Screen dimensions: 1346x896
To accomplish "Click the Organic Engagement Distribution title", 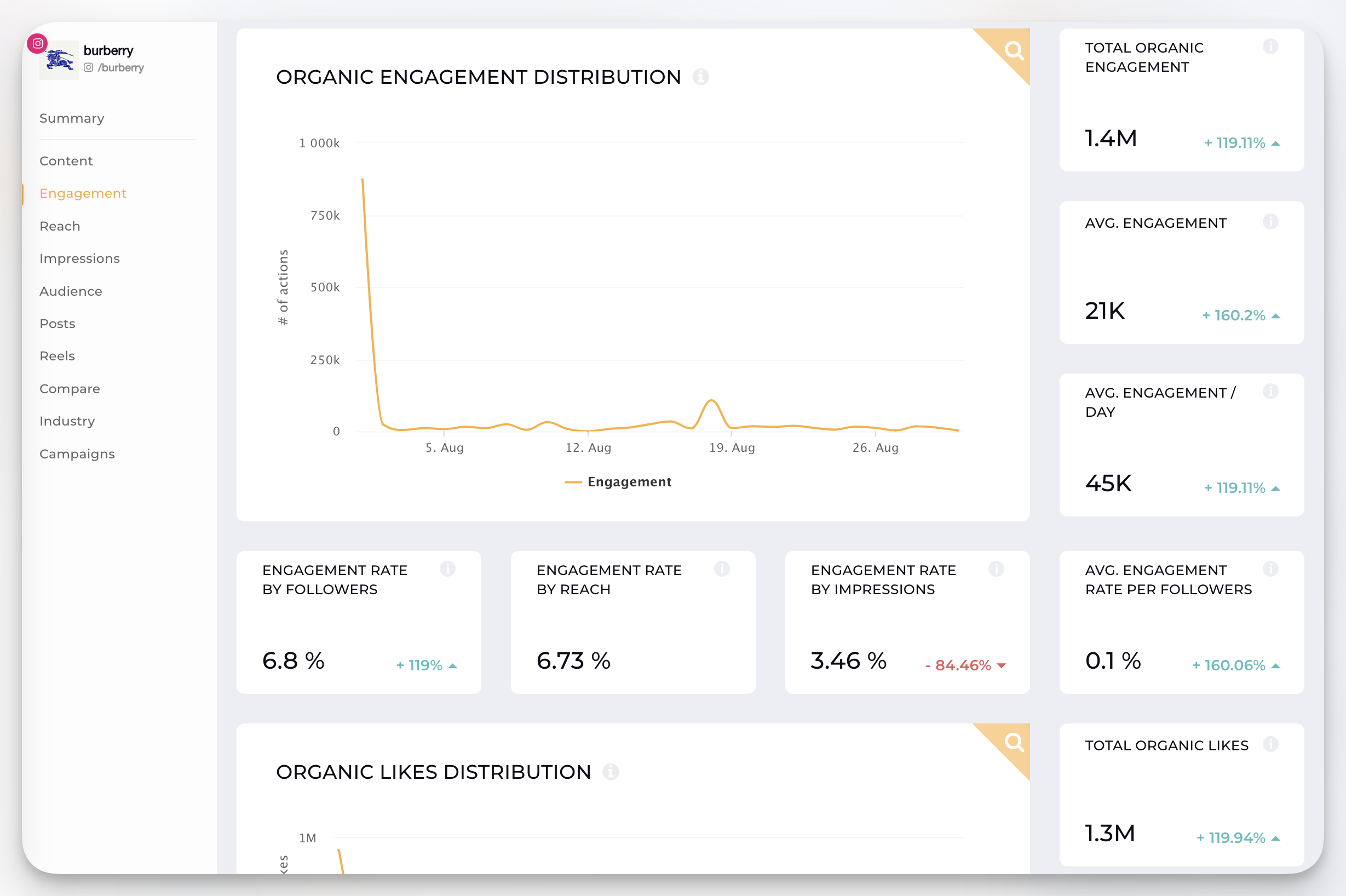I will (479, 77).
